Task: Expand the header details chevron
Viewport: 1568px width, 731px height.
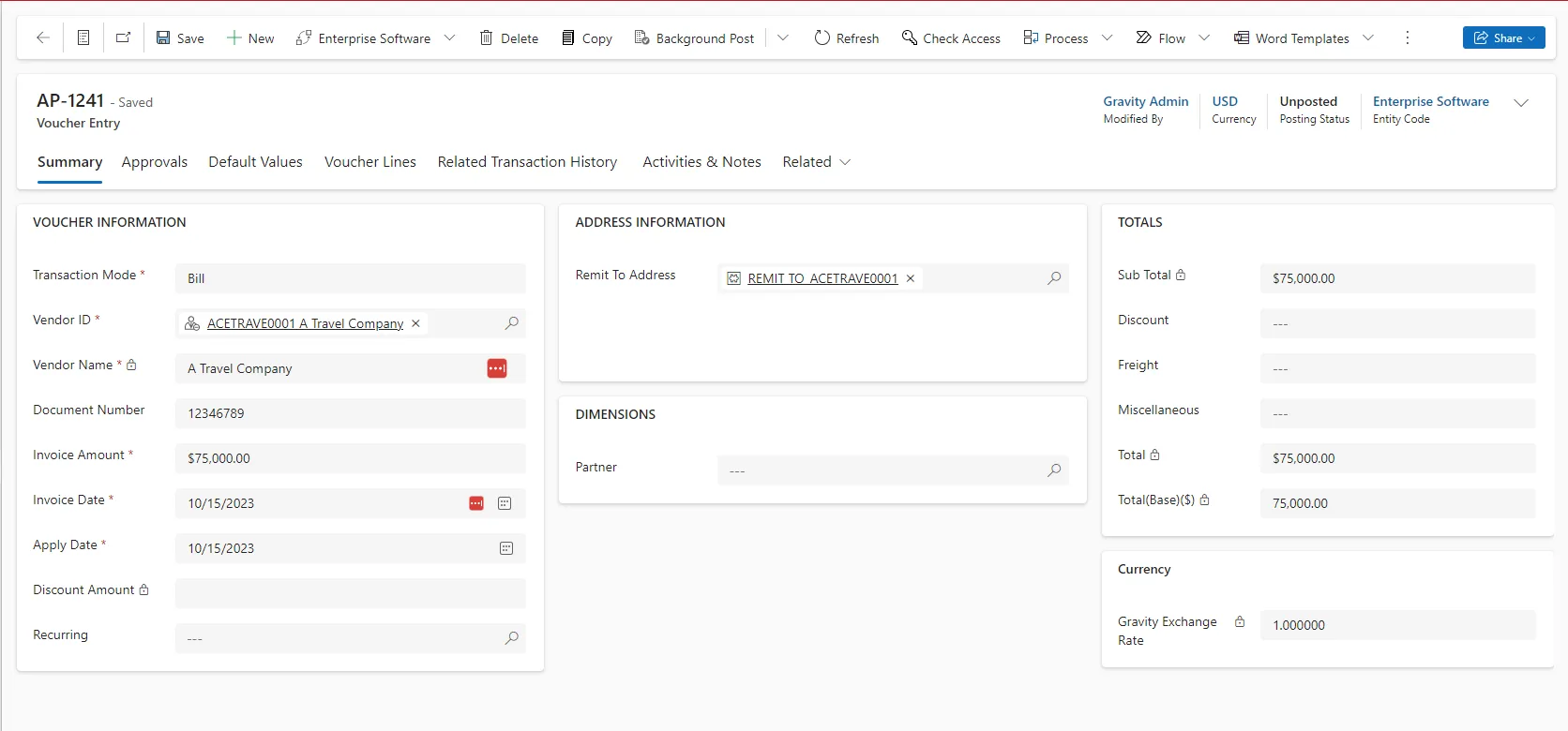Action: click(x=1521, y=103)
